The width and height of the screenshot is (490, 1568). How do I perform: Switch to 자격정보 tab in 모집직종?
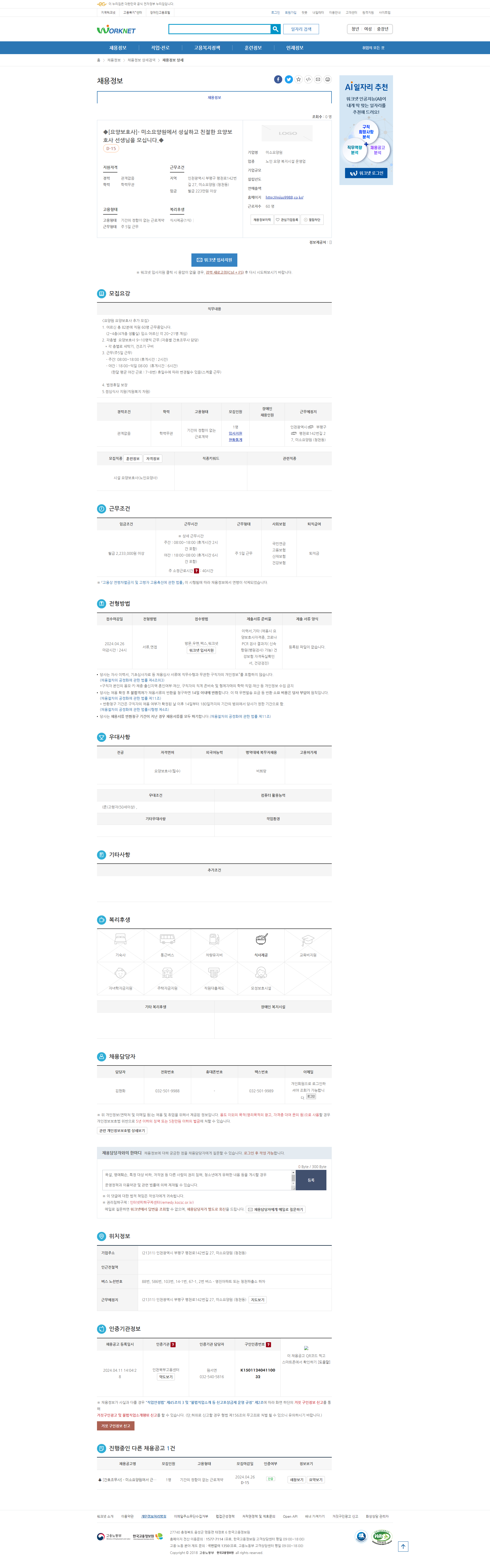point(153,458)
